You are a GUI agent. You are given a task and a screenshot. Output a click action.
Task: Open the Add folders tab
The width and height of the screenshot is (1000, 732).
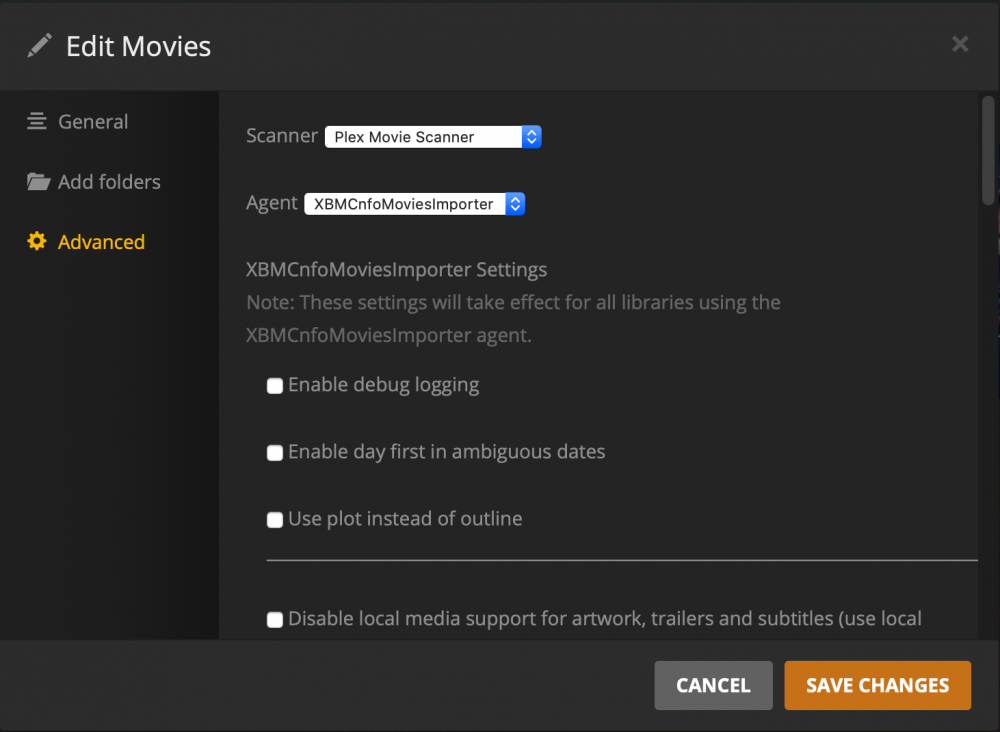[x=109, y=182]
